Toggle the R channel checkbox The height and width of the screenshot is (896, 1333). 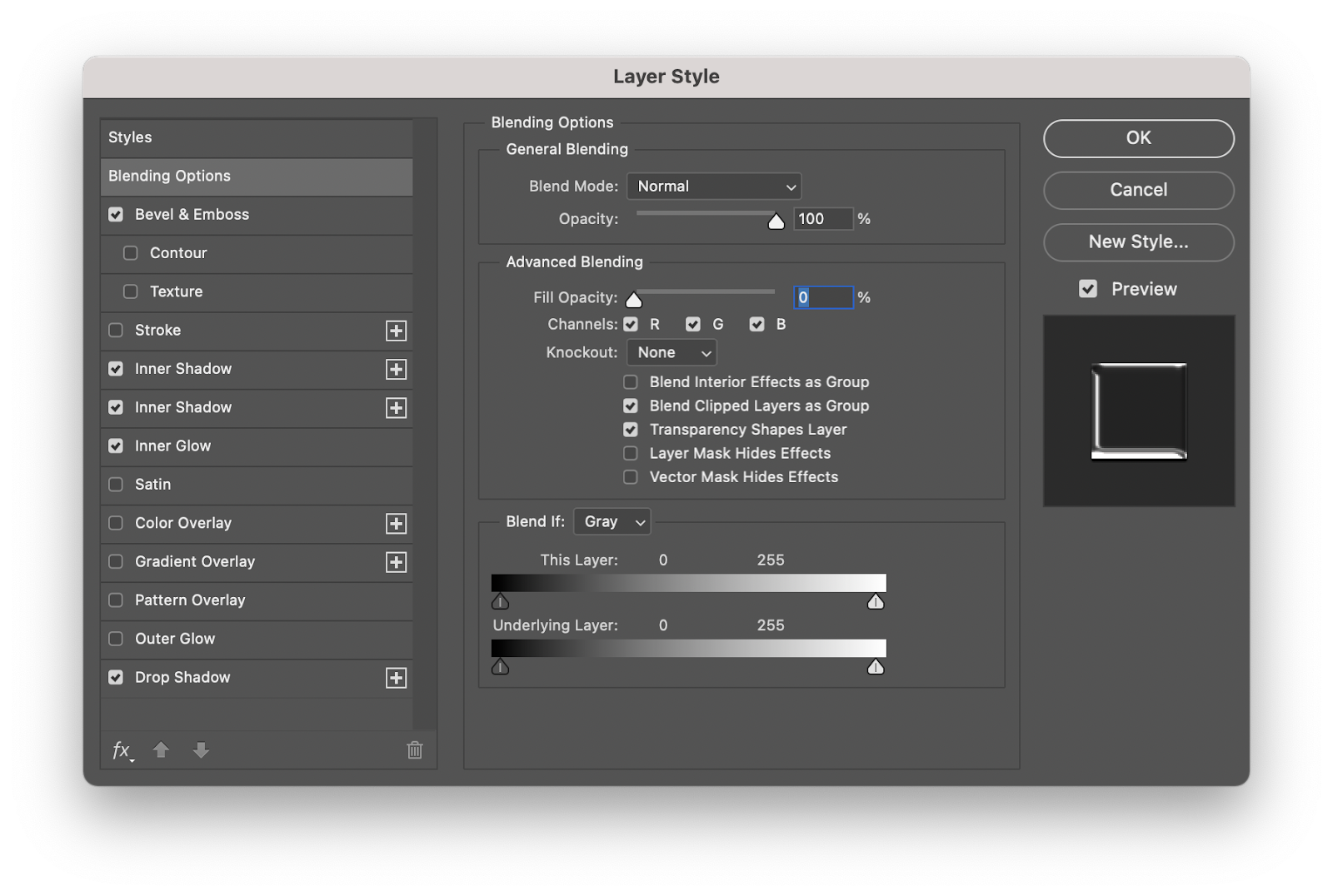pos(631,325)
